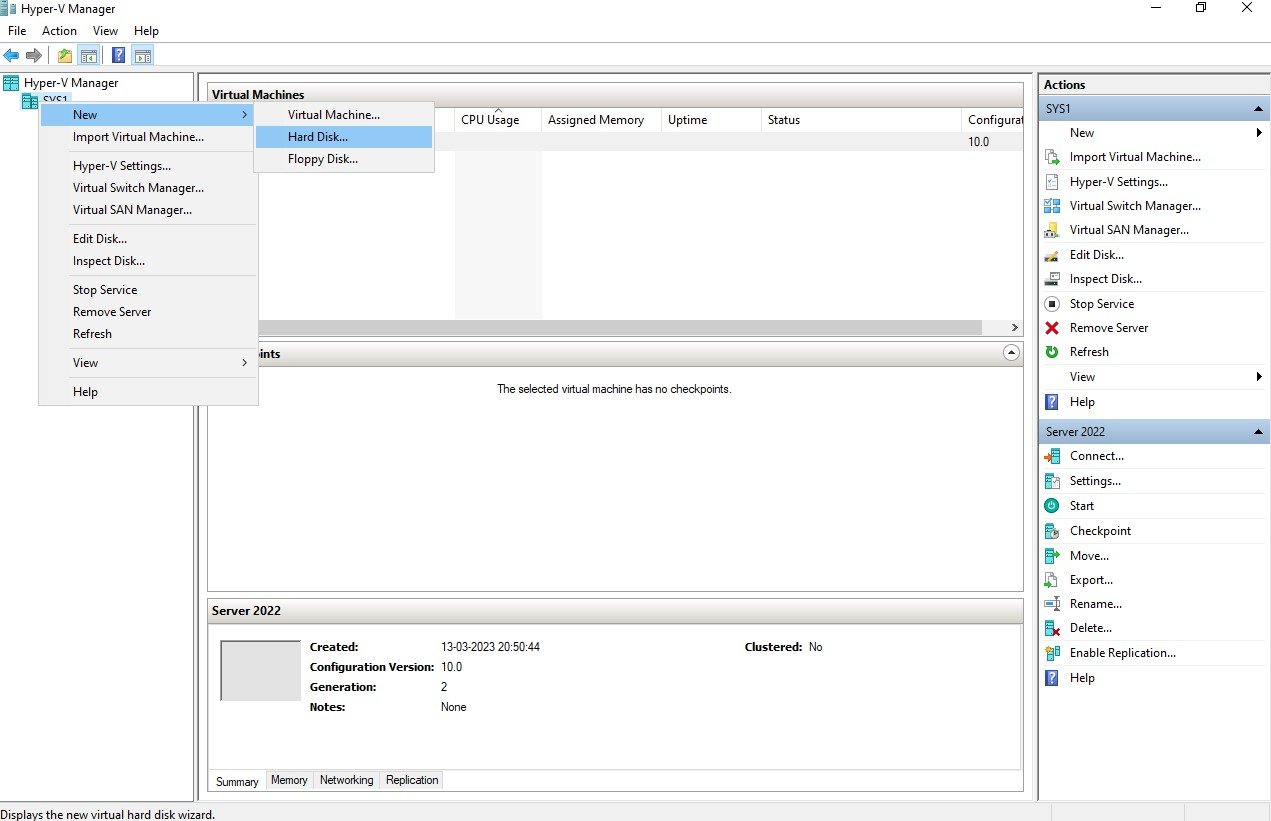Select Import Virtual Machine... in context menu

coord(148,137)
